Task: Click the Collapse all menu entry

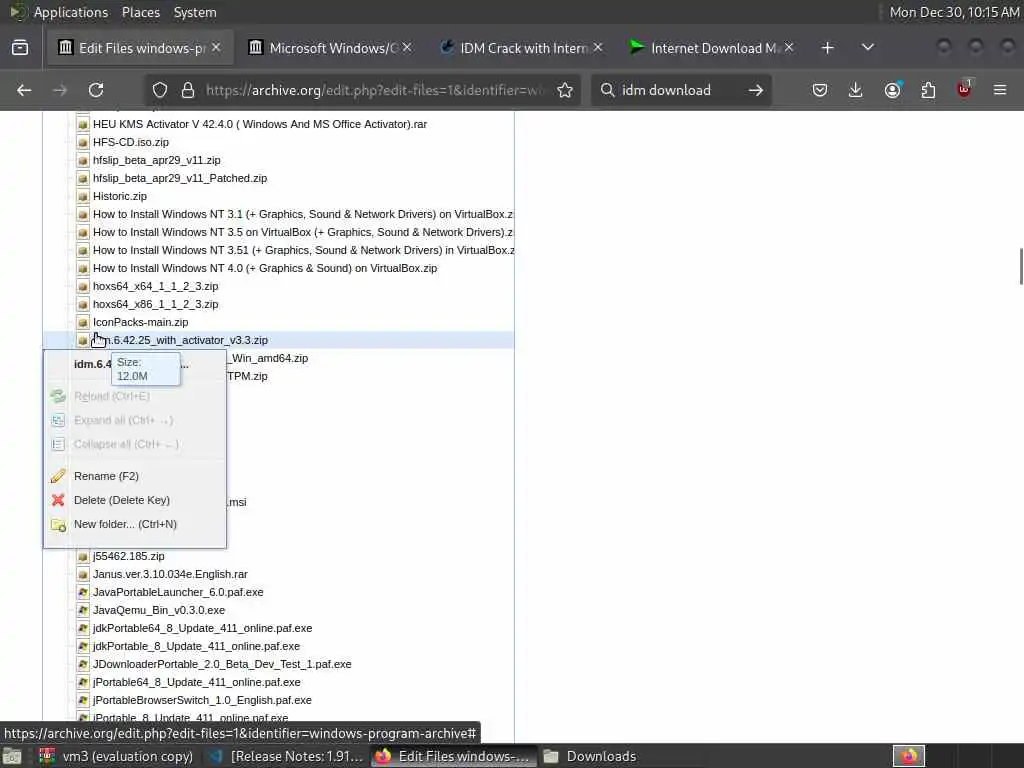Action: [x=126, y=444]
